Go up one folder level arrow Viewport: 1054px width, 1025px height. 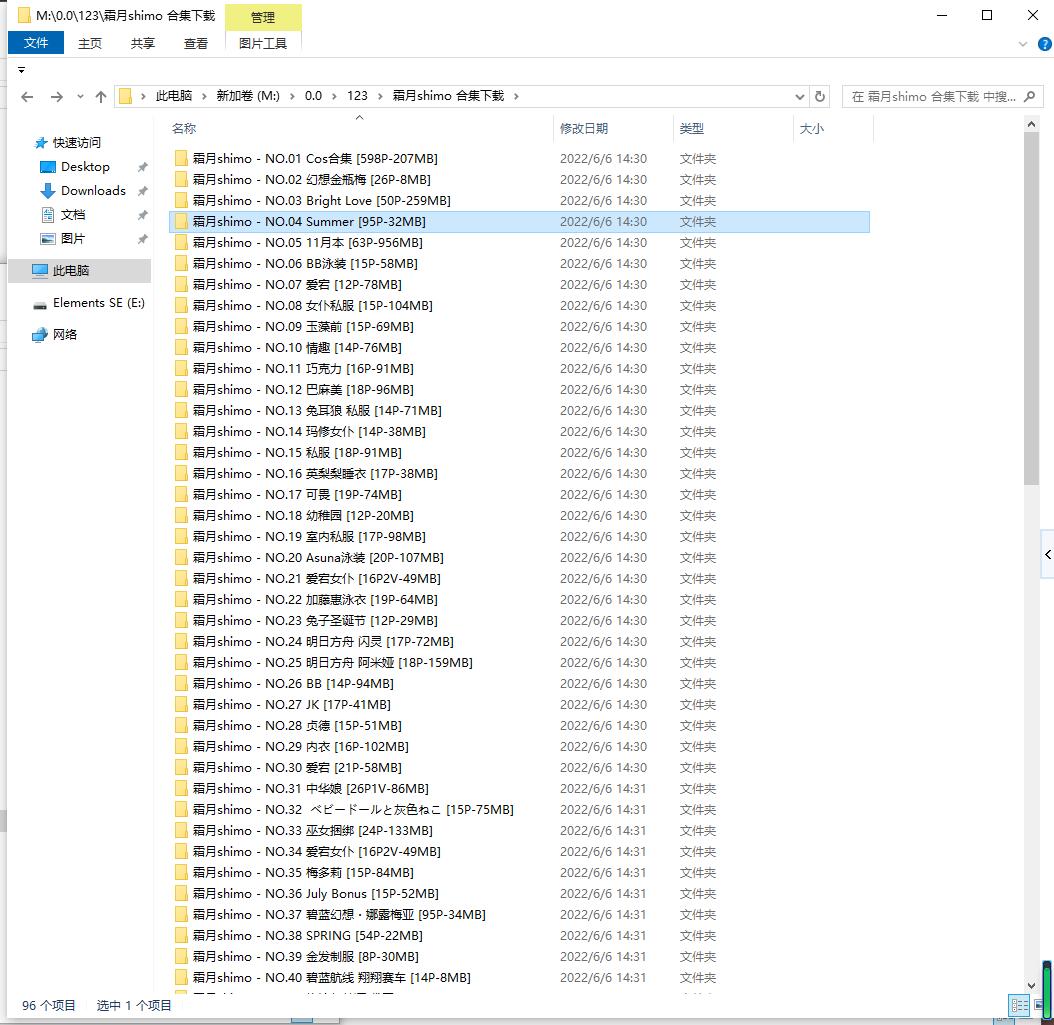pyautogui.click(x=101, y=97)
